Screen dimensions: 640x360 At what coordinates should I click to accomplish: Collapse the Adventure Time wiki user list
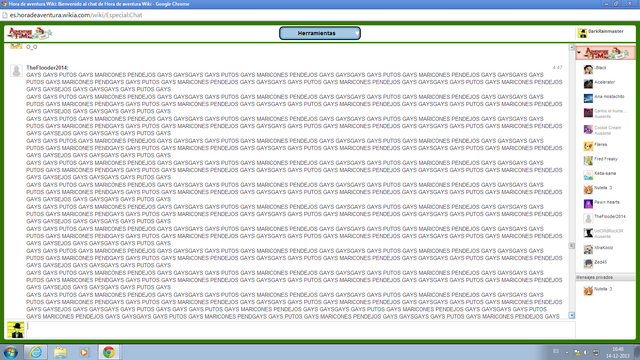tap(579, 53)
